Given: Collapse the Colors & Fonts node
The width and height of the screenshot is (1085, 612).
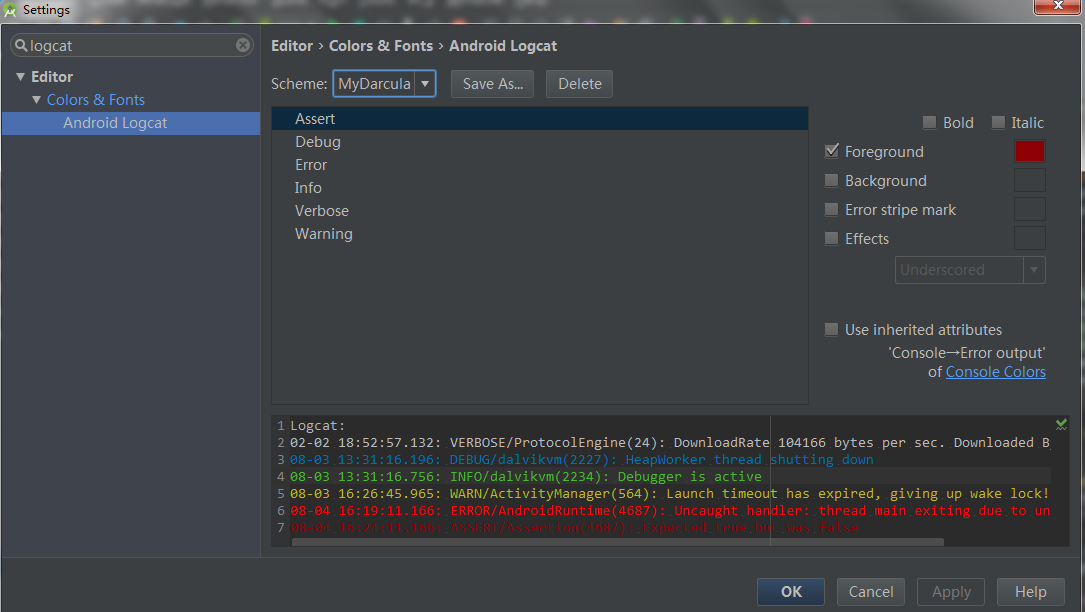Looking at the screenshot, I should (x=37, y=100).
